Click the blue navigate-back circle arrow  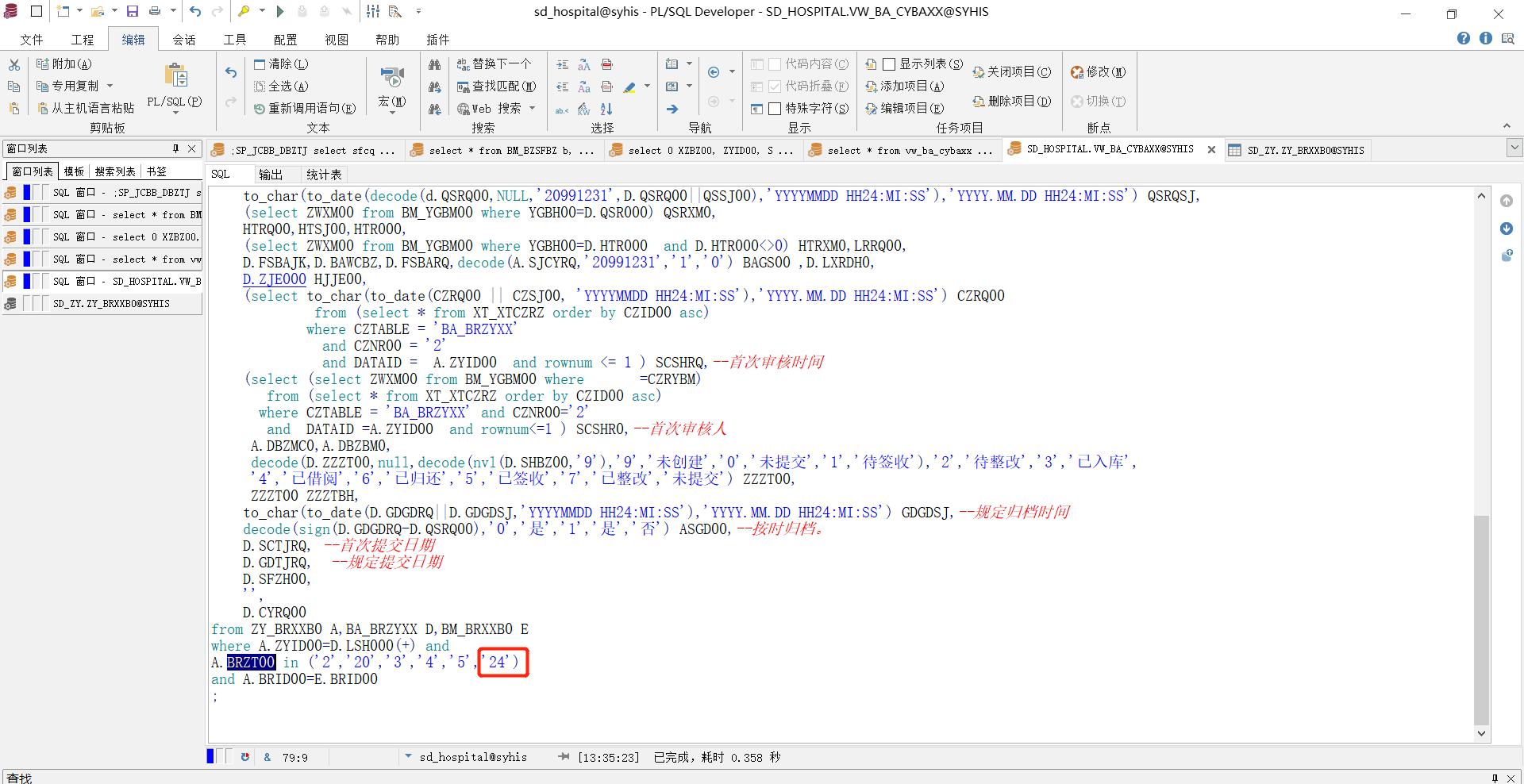714,72
